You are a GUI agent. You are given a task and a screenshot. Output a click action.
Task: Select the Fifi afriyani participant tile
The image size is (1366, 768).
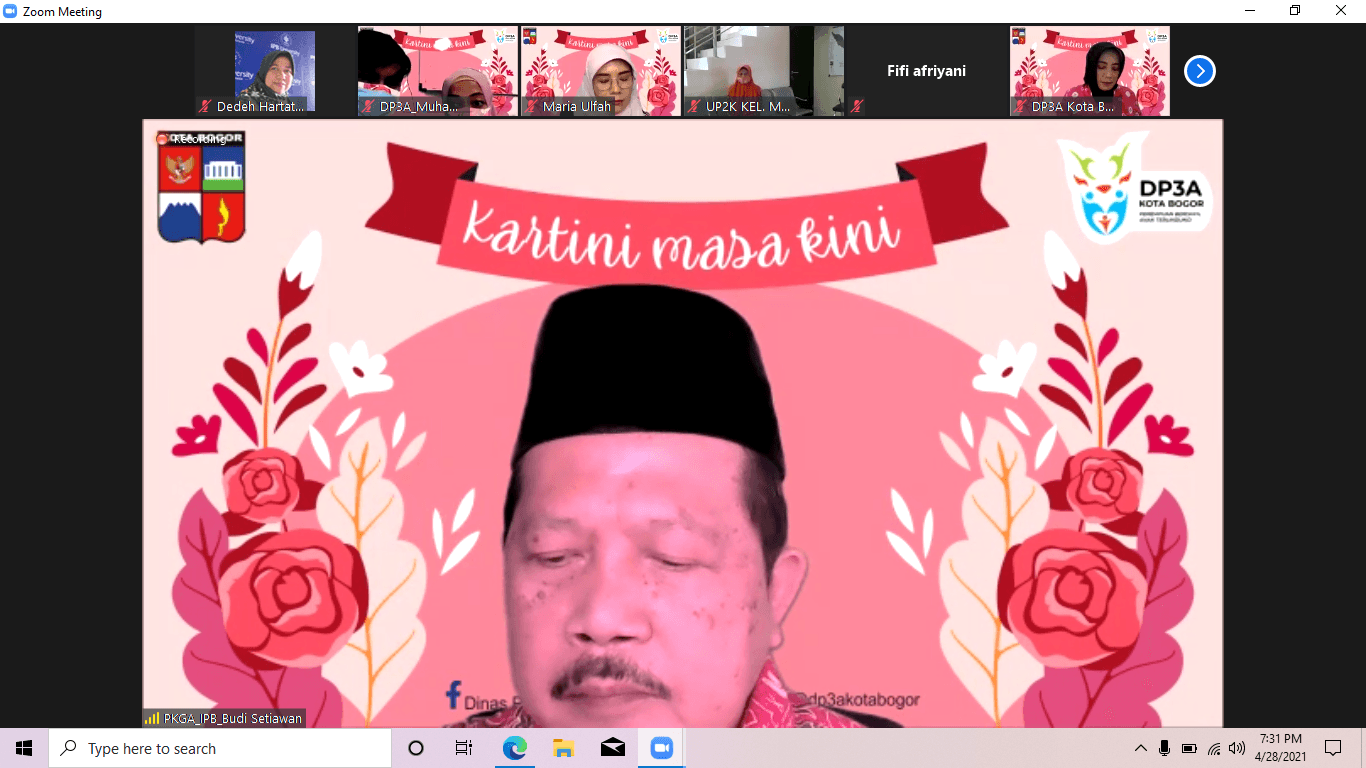(x=926, y=70)
